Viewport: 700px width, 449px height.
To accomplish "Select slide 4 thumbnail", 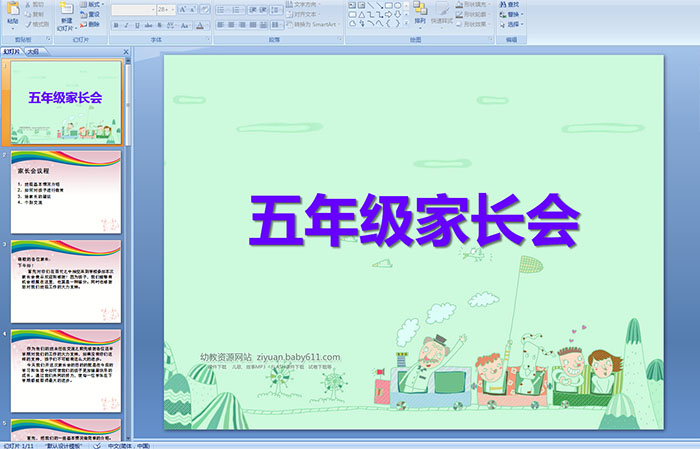I will [x=66, y=371].
